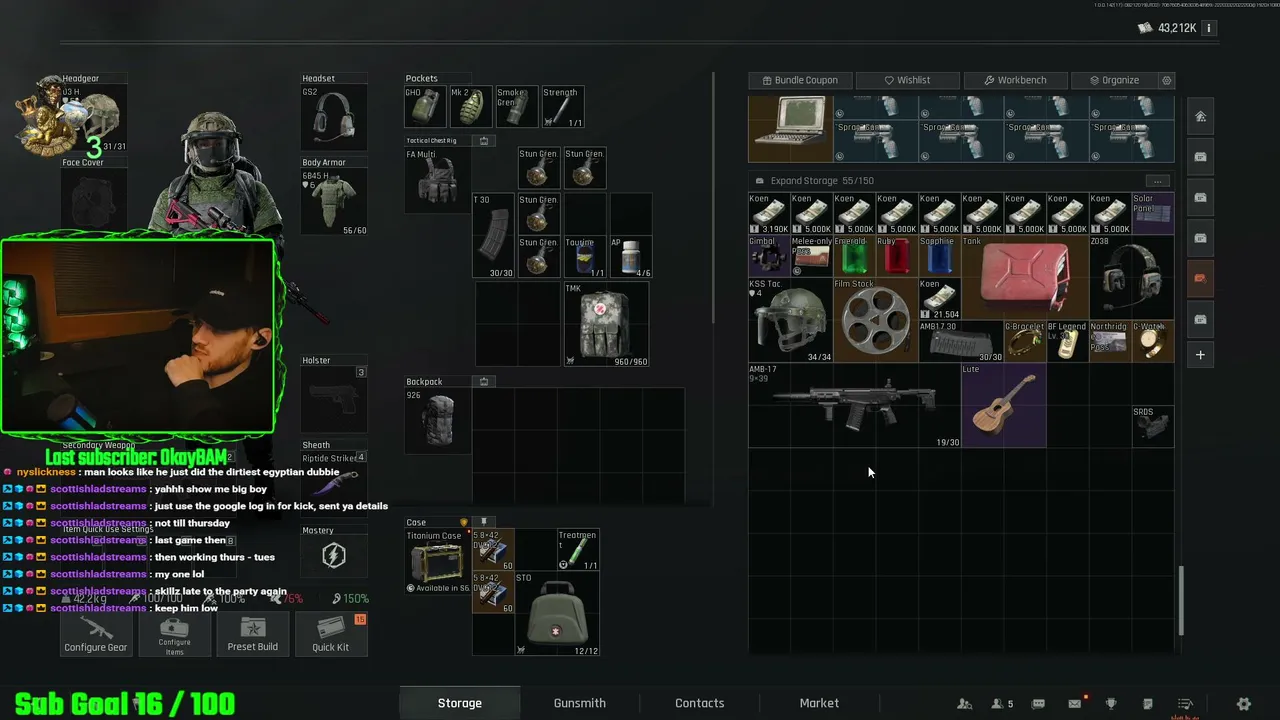Select the Emerald gem in storage
This screenshot has height=720, width=1280.
(854, 256)
